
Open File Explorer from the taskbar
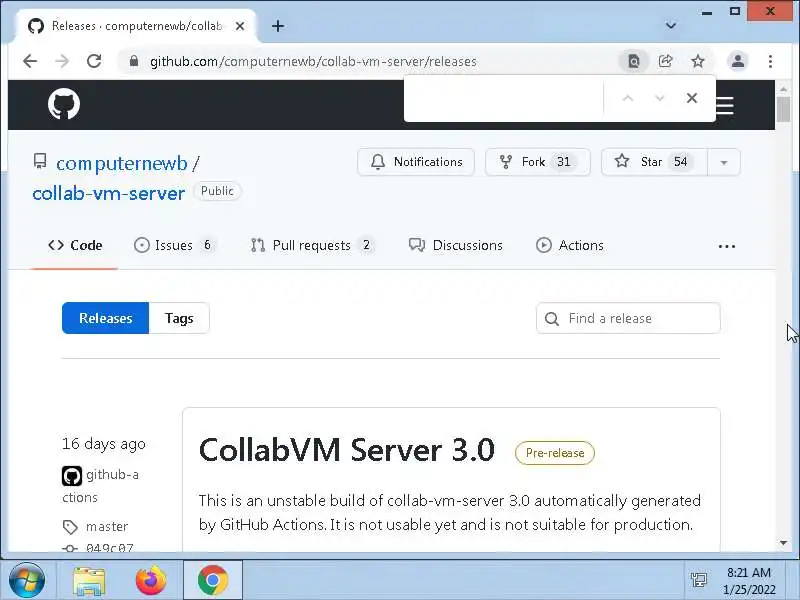click(x=89, y=581)
